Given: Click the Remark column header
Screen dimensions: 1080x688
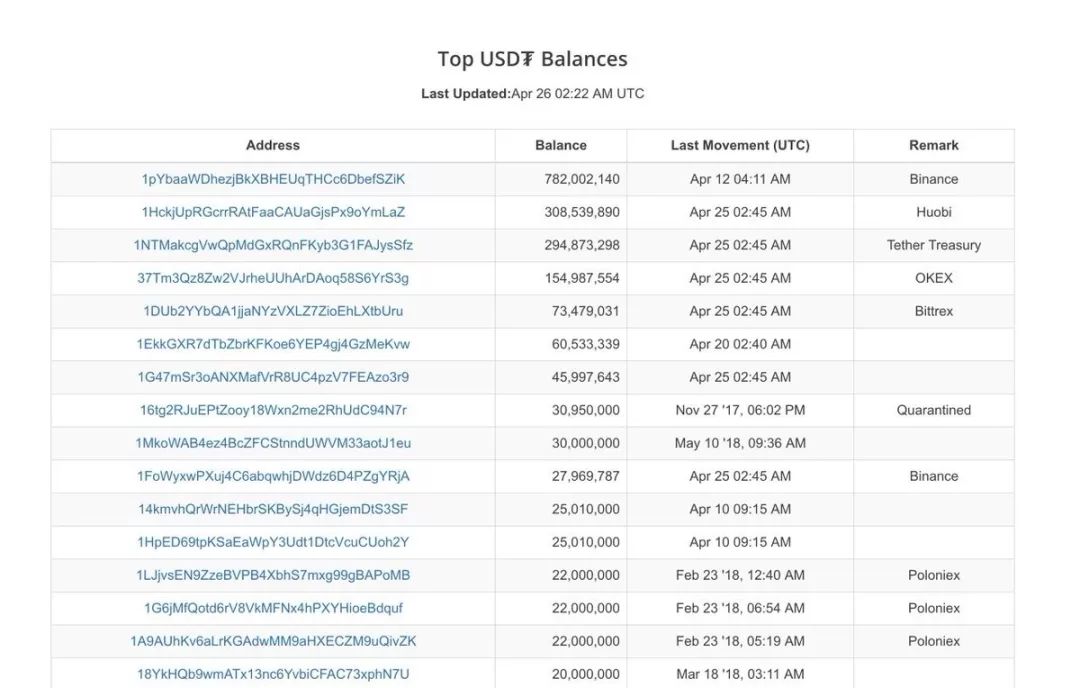Looking at the screenshot, I should pos(933,145).
